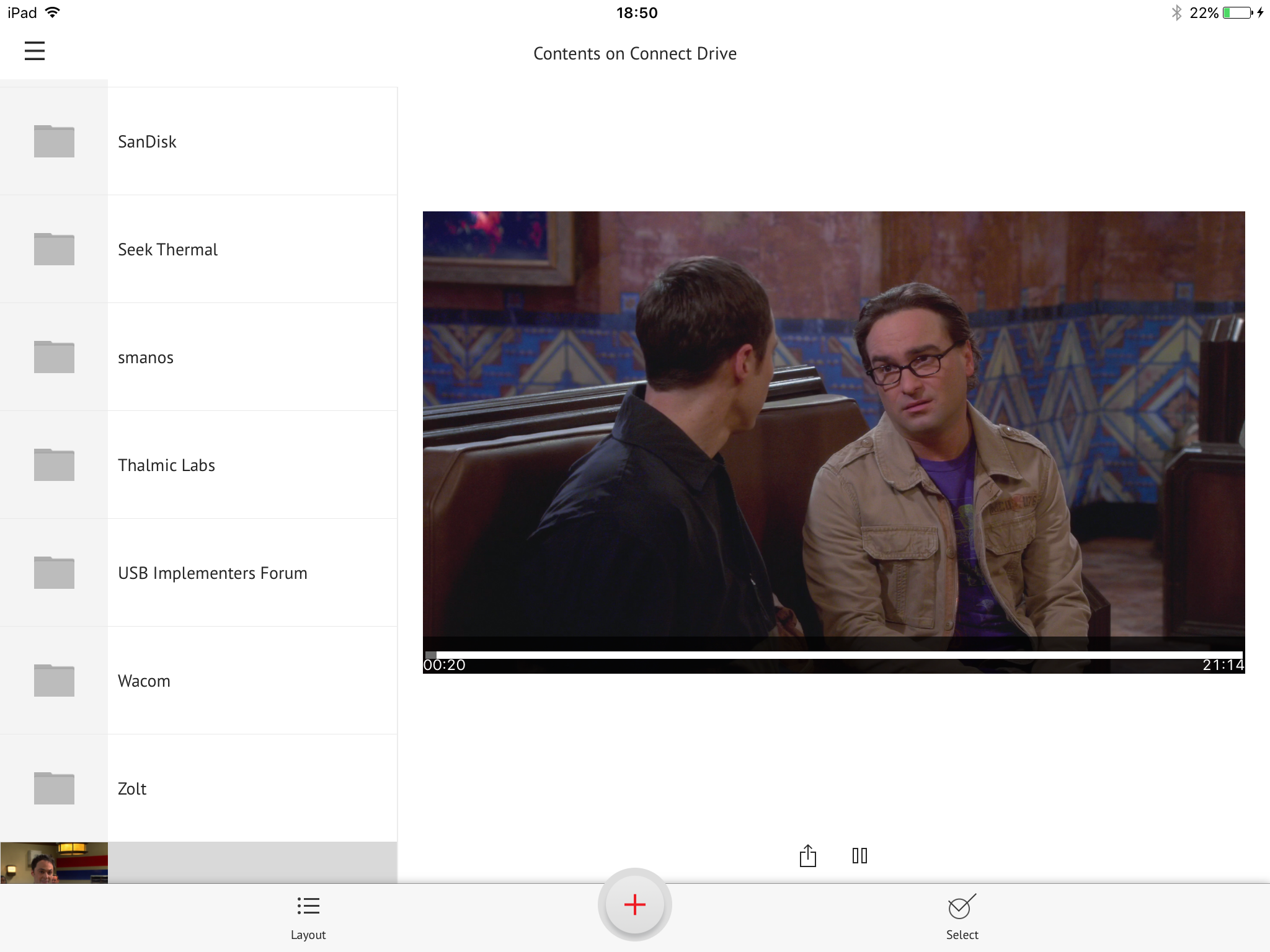Select the Zolt row label
Viewport: 1270px width, 952px height.
pyautogui.click(x=132, y=789)
